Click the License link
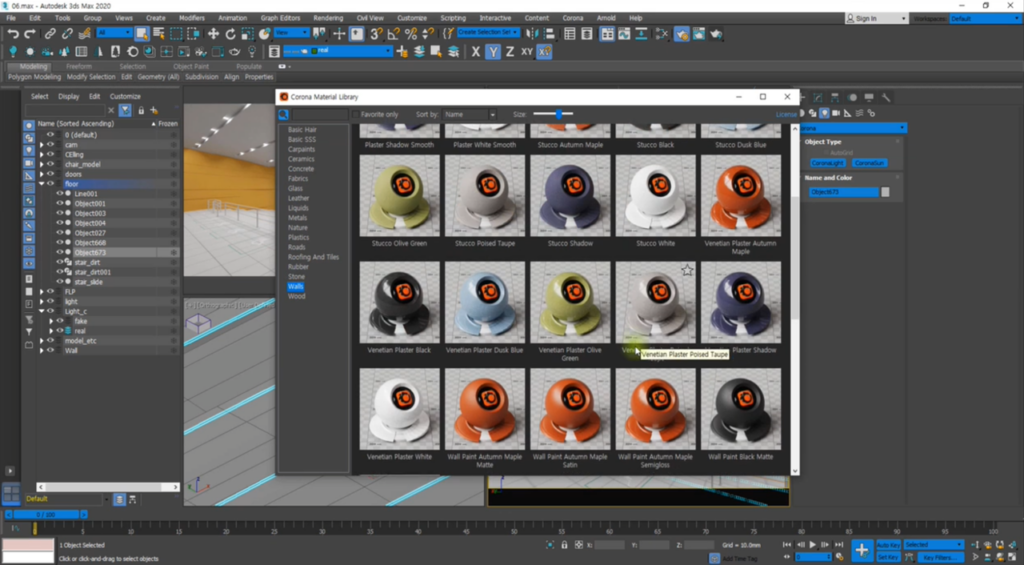This screenshot has height=565, width=1024. click(x=786, y=114)
